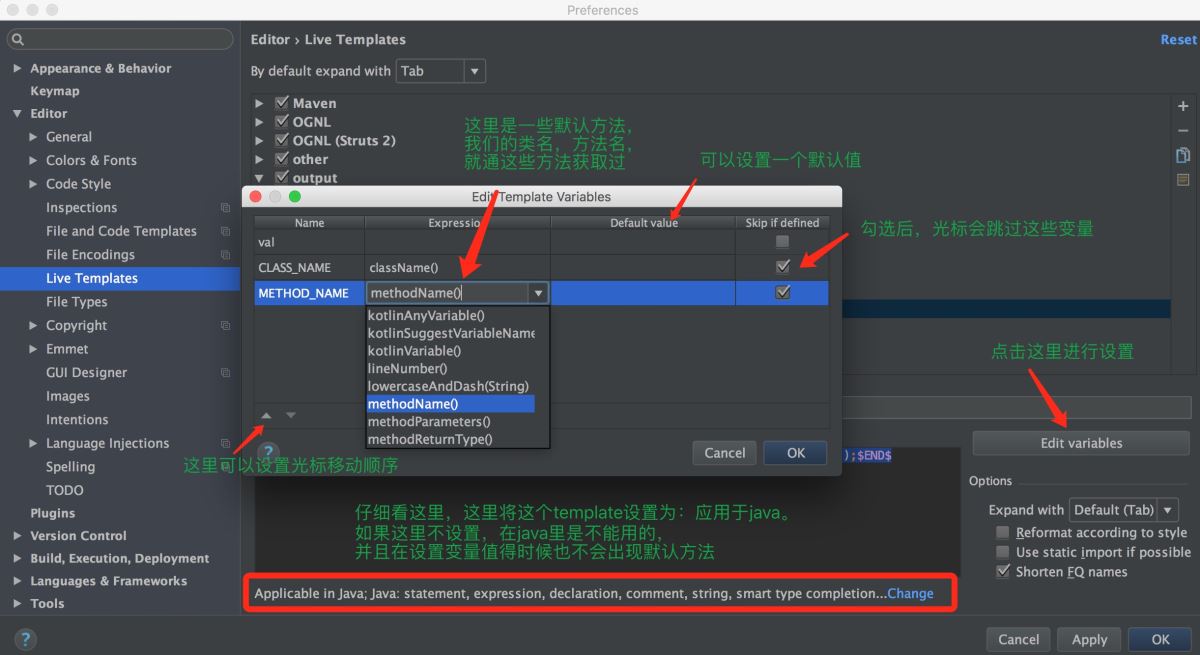Screen dimensions: 1200x655
Task: Click Cancel in Edit Template Variables dialog
Action: [724, 453]
